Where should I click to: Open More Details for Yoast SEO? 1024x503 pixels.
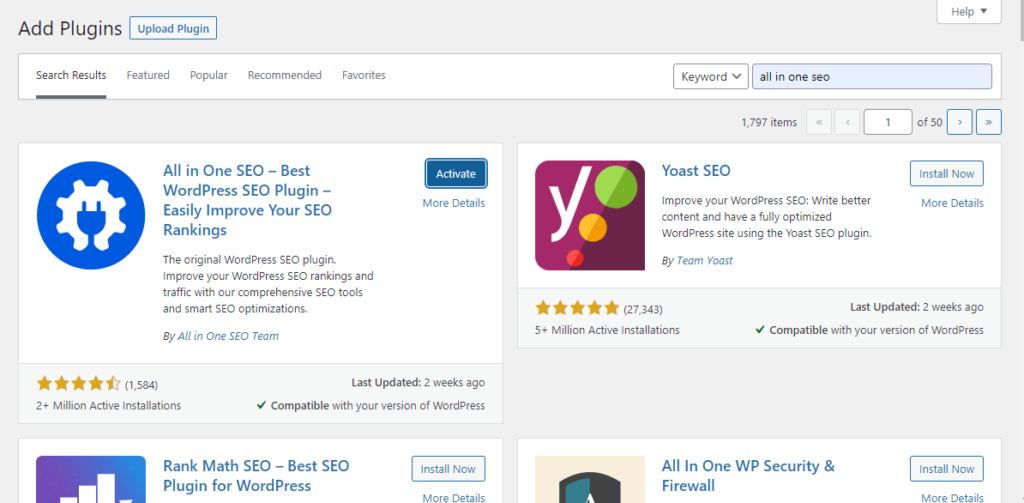point(952,203)
